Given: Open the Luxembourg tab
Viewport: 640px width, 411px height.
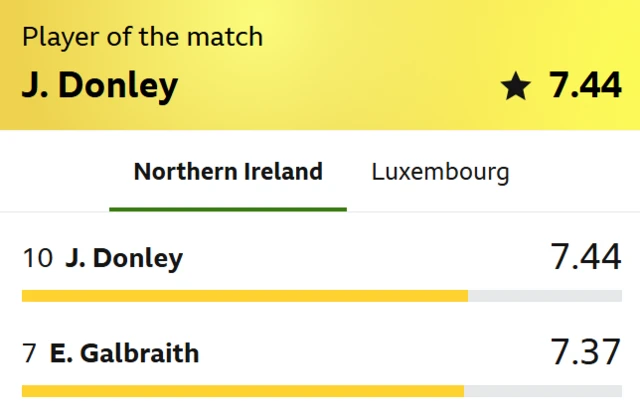Looking at the screenshot, I should [440, 171].
